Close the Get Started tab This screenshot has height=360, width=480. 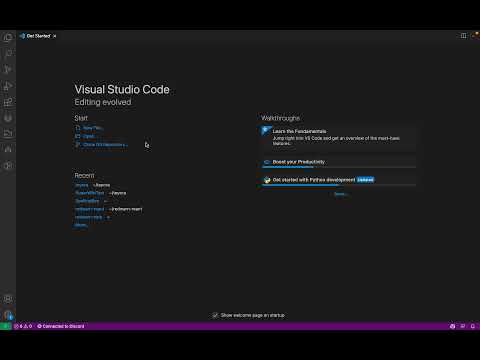(55, 36)
